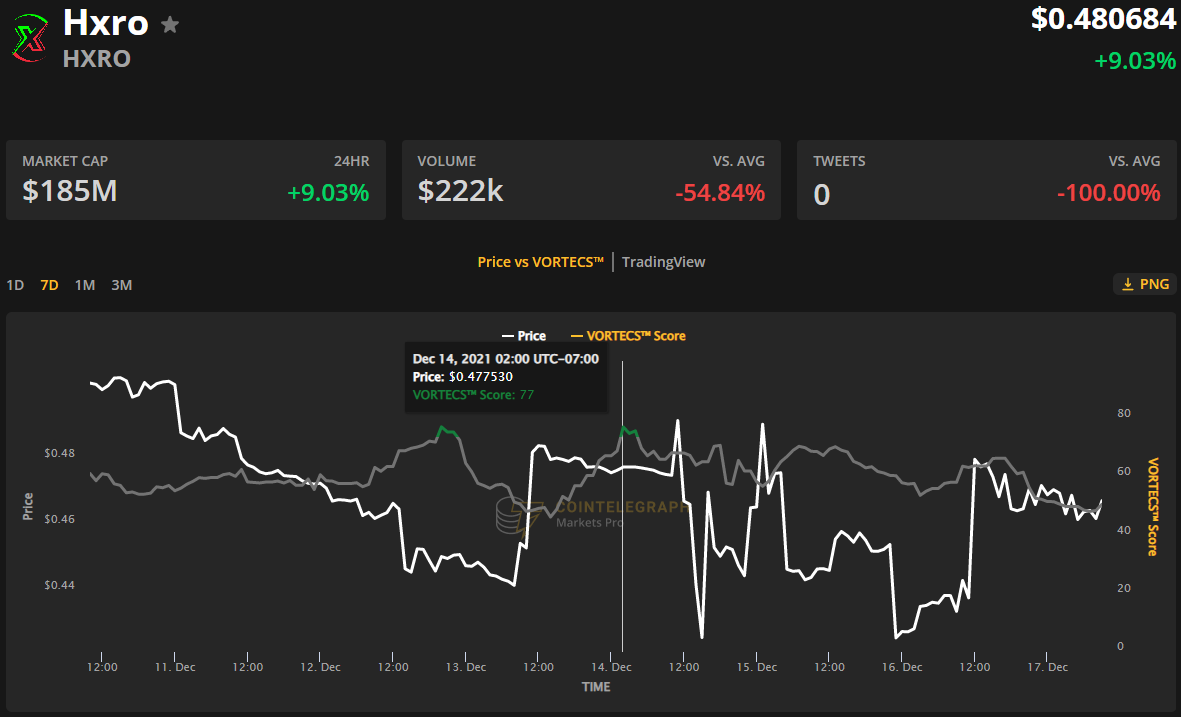
Task: Toggle the favorite star beside Hxro
Action: pos(170,24)
